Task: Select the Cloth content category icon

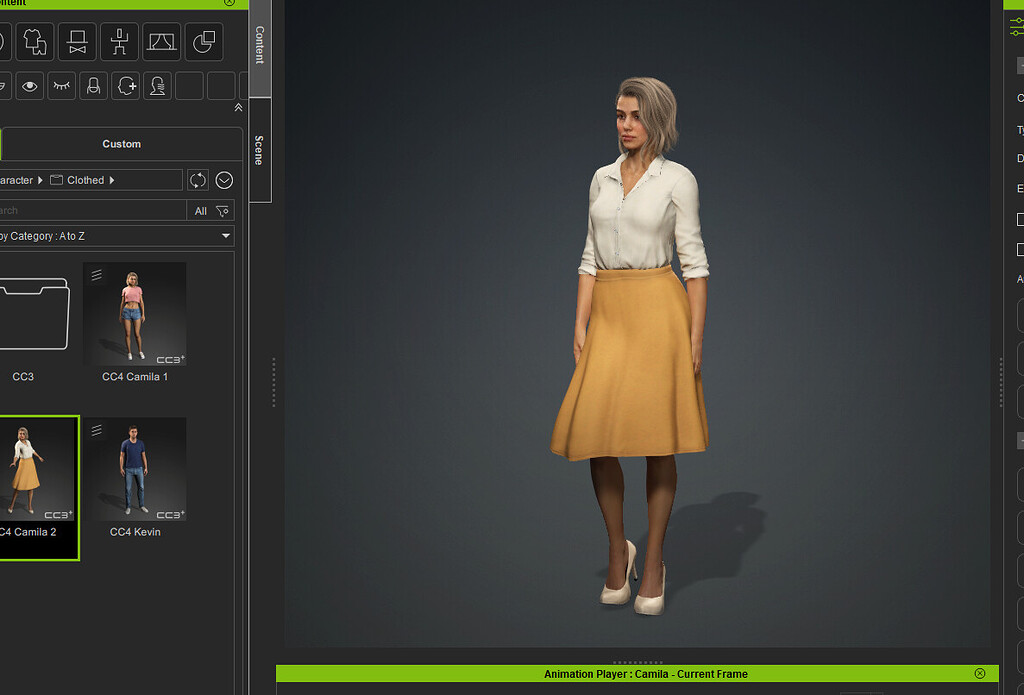Action: point(34,41)
